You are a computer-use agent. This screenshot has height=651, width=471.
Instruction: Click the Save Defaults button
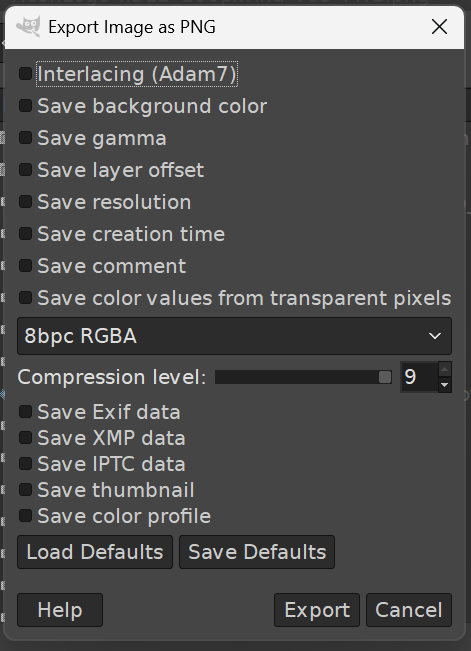(x=257, y=552)
